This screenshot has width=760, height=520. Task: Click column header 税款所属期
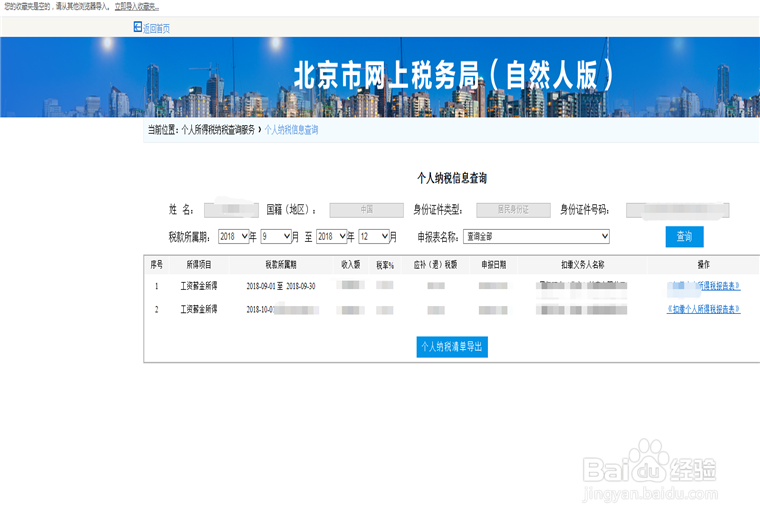click(x=281, y=265)
